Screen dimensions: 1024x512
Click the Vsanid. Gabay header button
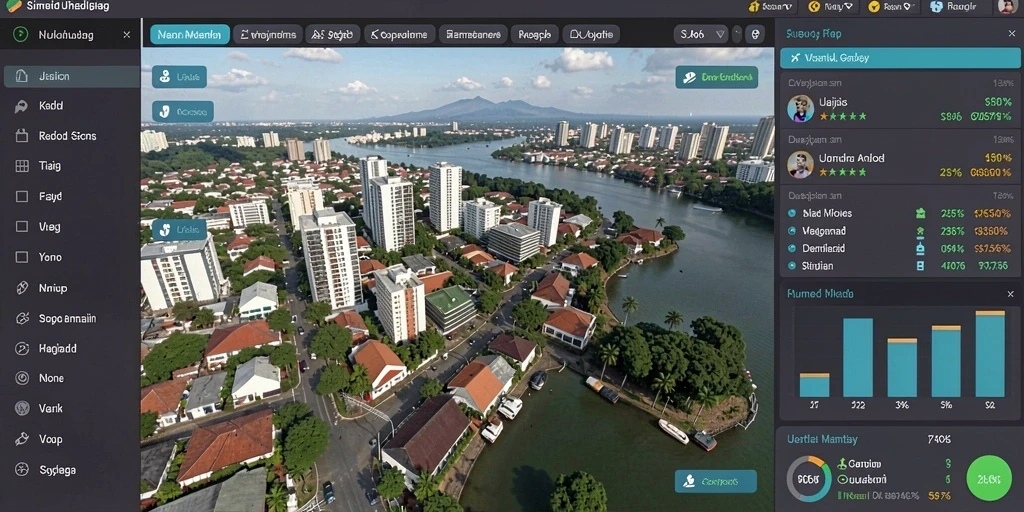(x=900, y=57)
